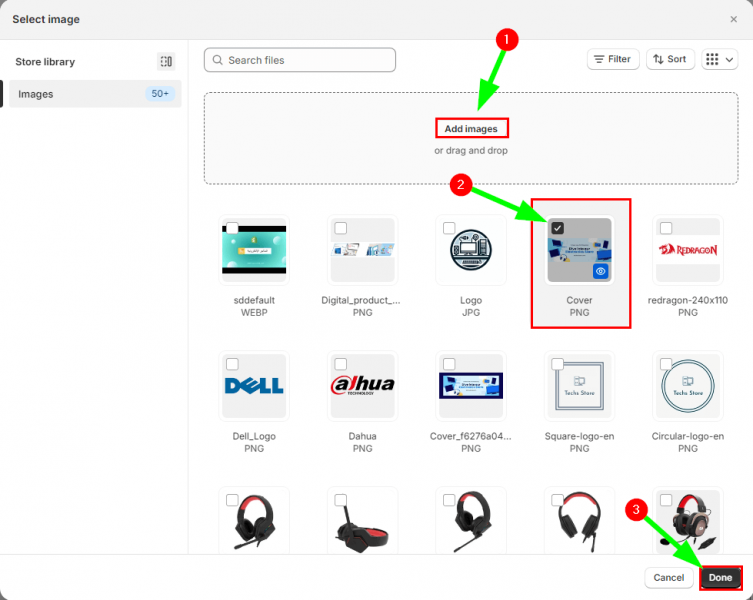This screenshot has height=600, width=753.
Task: Preview the Cover image via eye icon
Action: (x=600, y=271)
